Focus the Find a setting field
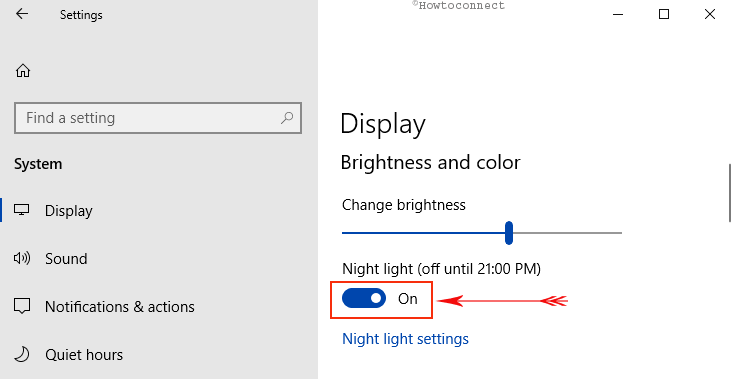731x379 pixels. coord(158,118)
